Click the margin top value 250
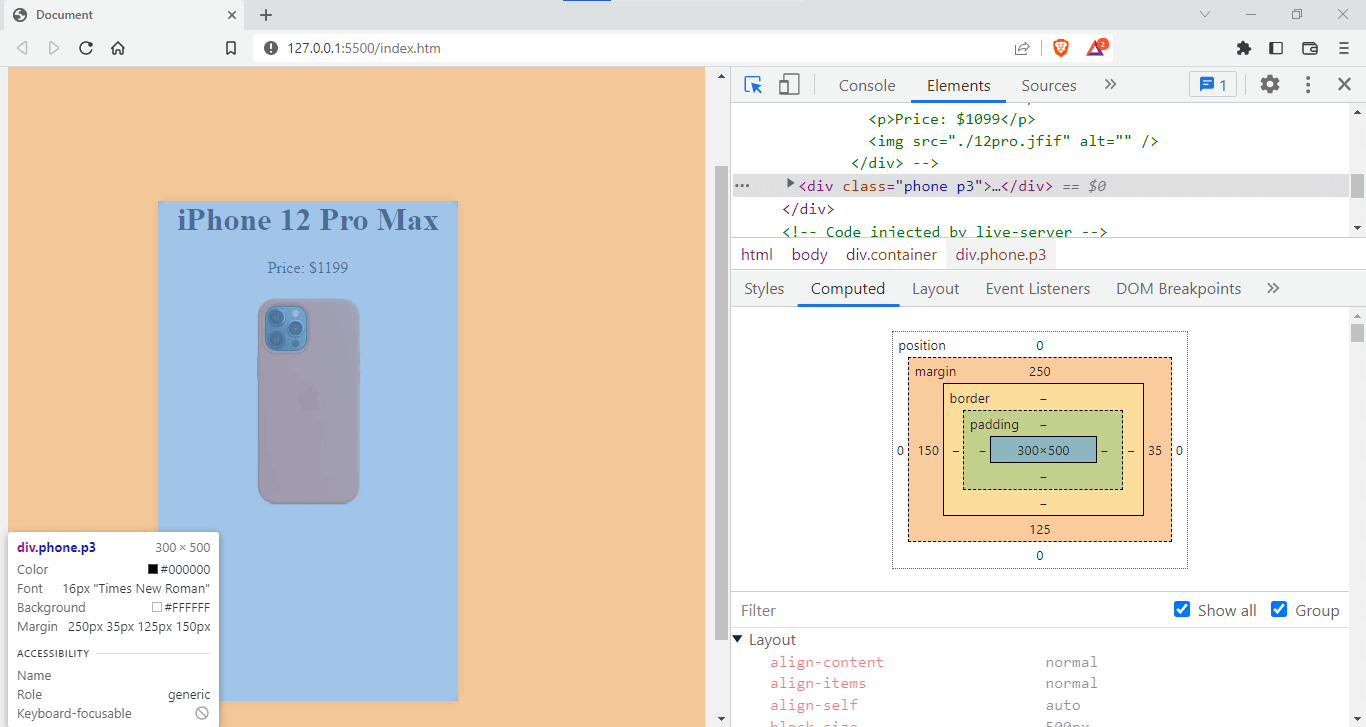This screenshot has height=727, width=1366. 1040,371
